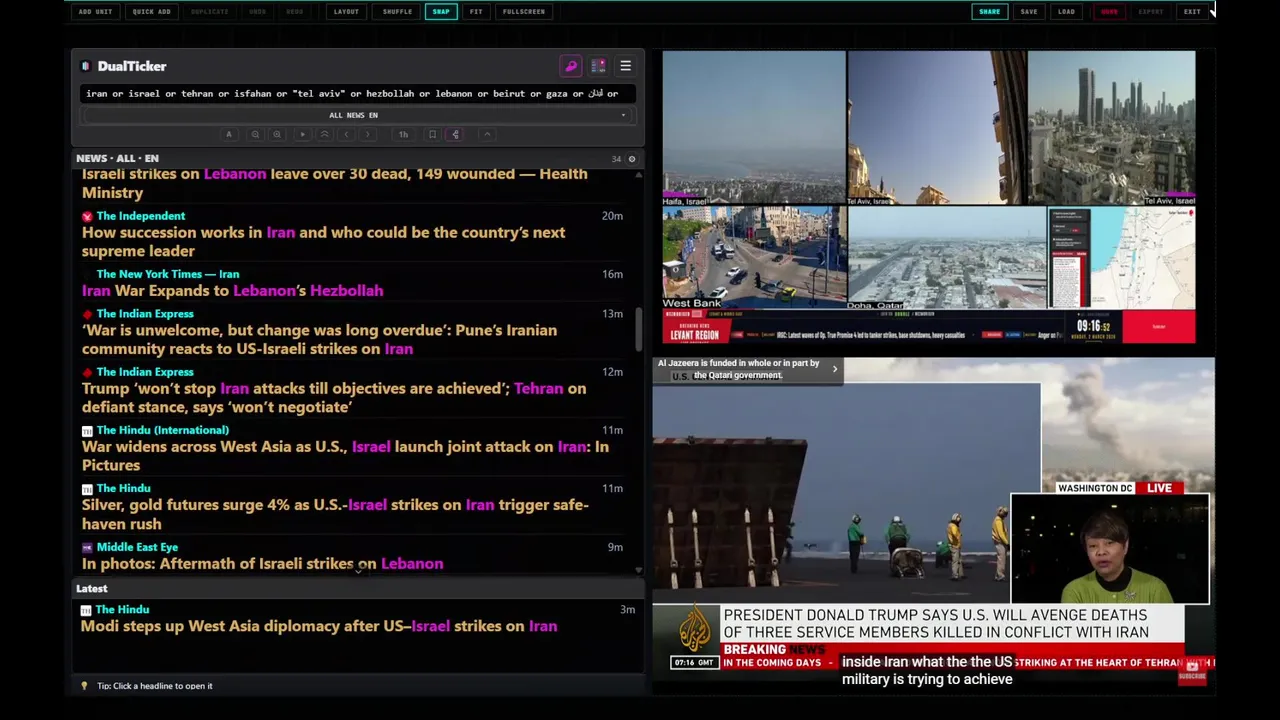
Task: Select the FIT toolbar item
Action: point(476,12)
